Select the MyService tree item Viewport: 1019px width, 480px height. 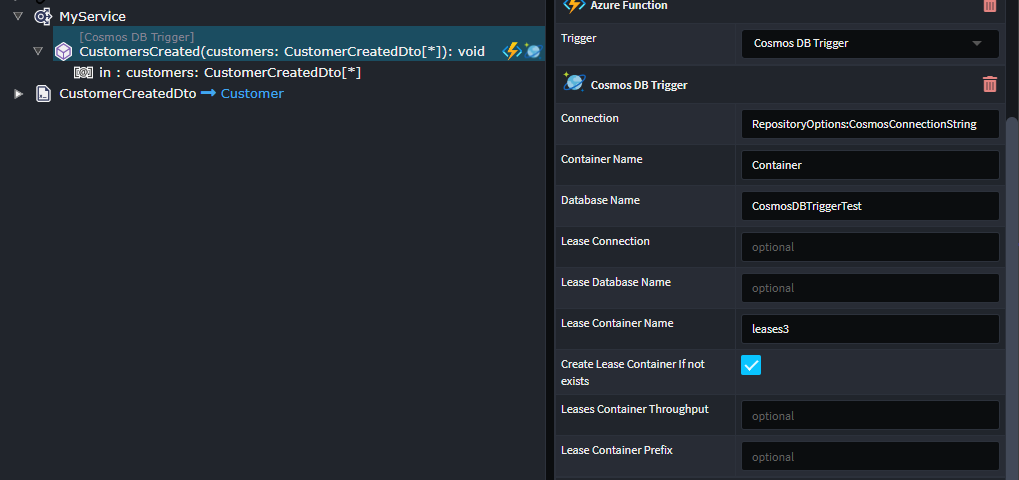pos(92,17)
